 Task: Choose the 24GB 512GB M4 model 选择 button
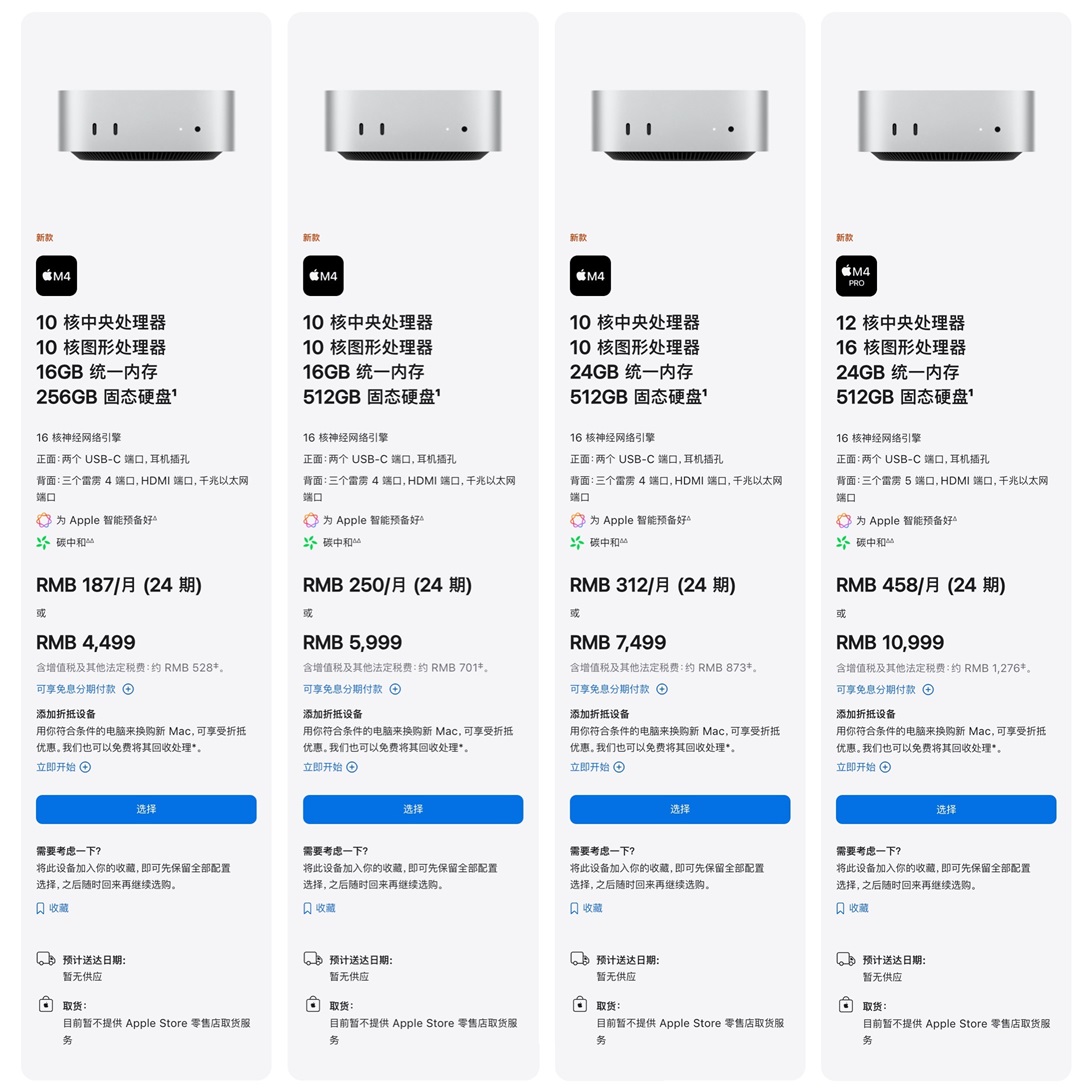click(x=680, y=809)
